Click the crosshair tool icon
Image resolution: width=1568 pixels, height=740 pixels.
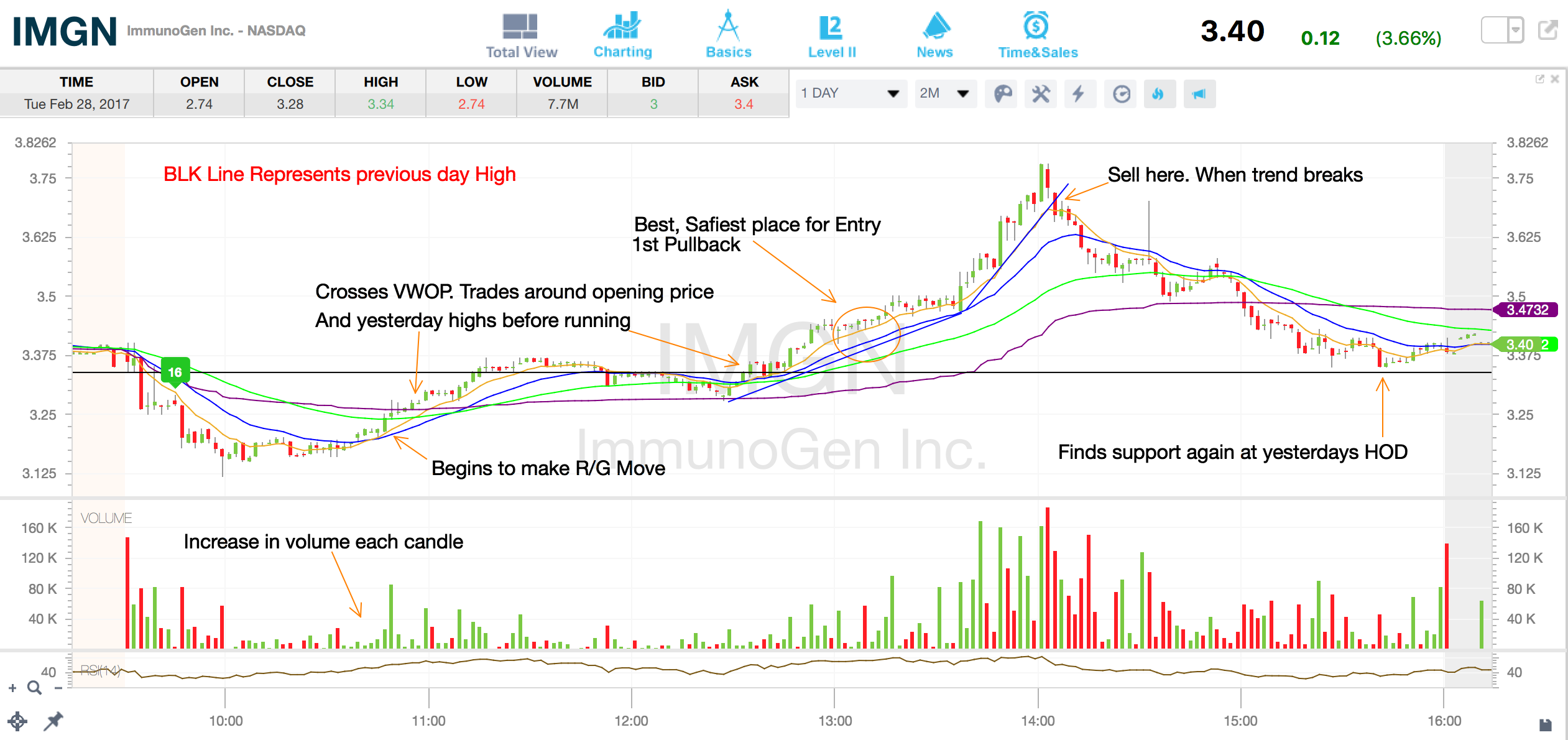pos(17,721)
